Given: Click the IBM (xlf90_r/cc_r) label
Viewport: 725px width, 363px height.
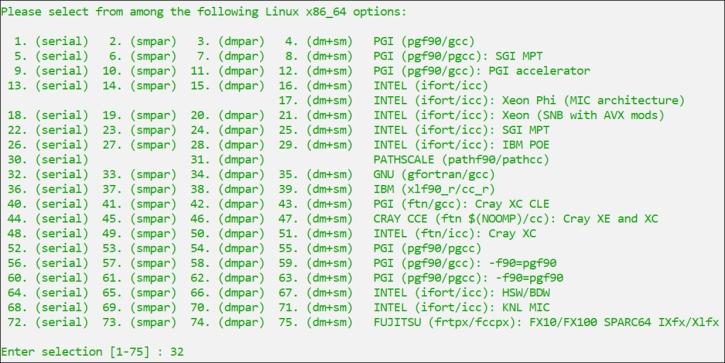Looking at the screenshot, I should (x=434, y=189).
